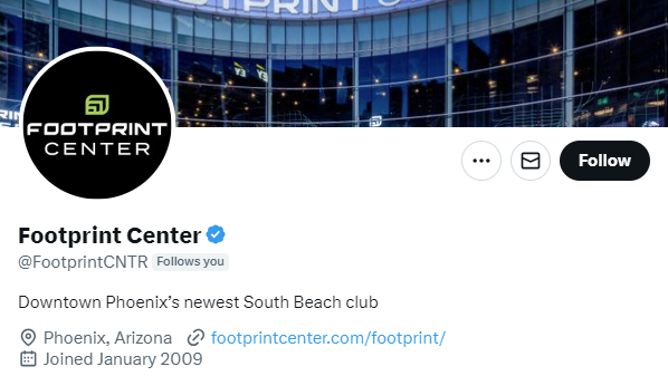Click the chain link icon beside website
668x376 pixels.
pyautogui.click(x=196, y=338)
